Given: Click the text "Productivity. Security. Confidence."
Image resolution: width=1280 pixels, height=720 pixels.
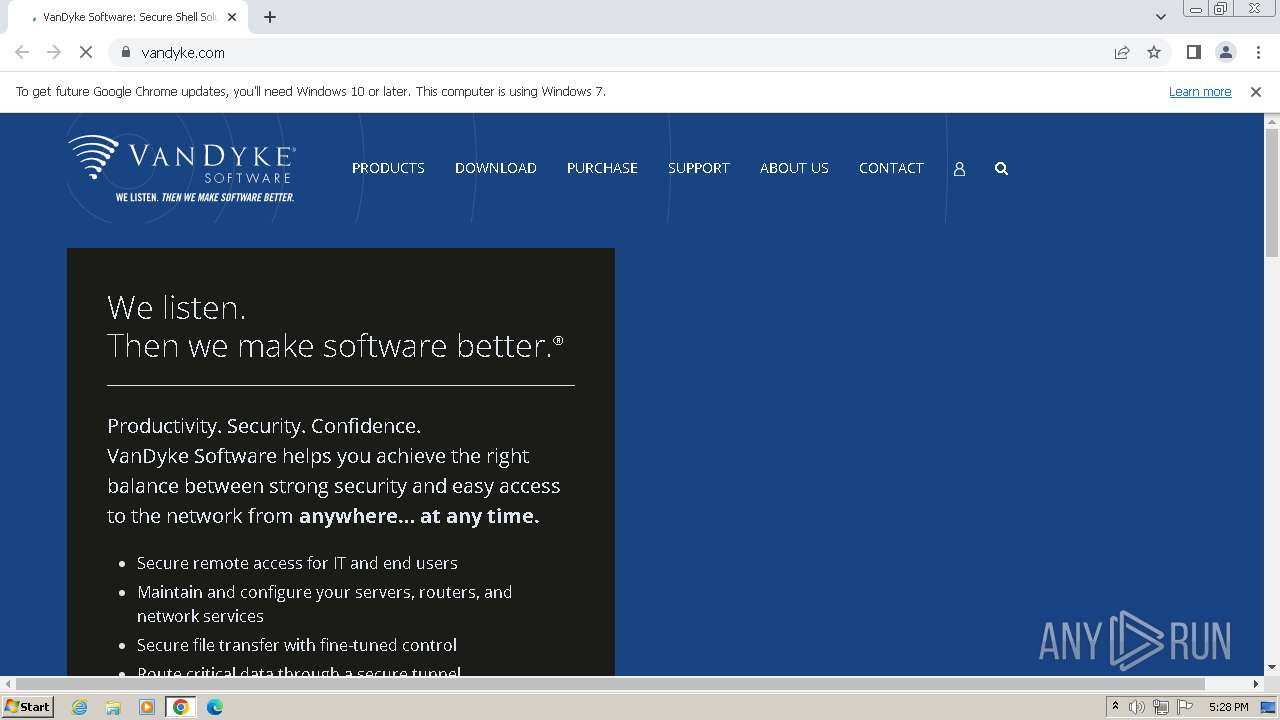Looking at the screenshot, I should 264,426.
